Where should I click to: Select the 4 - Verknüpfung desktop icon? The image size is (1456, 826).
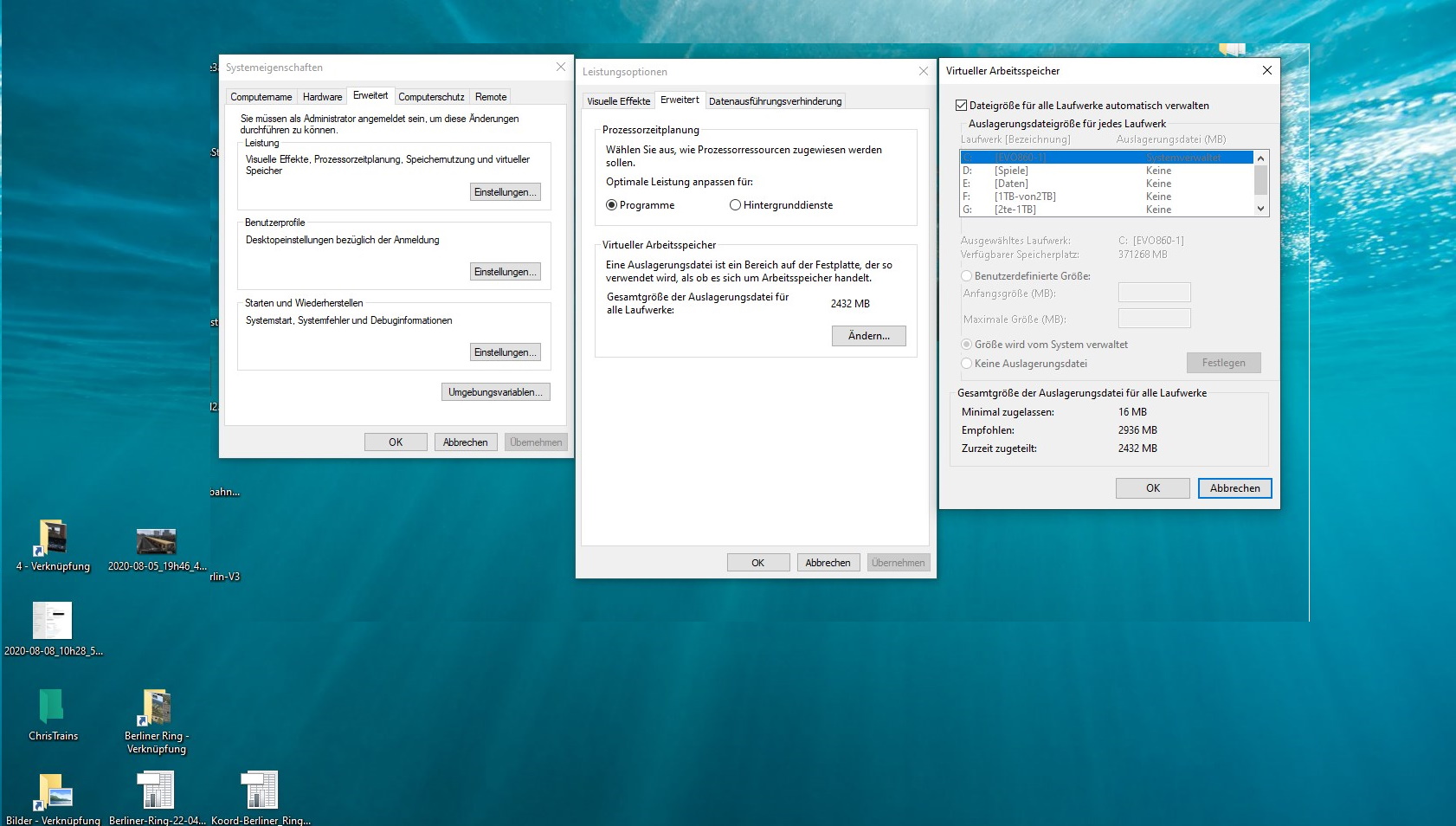(x=53, y=539)
